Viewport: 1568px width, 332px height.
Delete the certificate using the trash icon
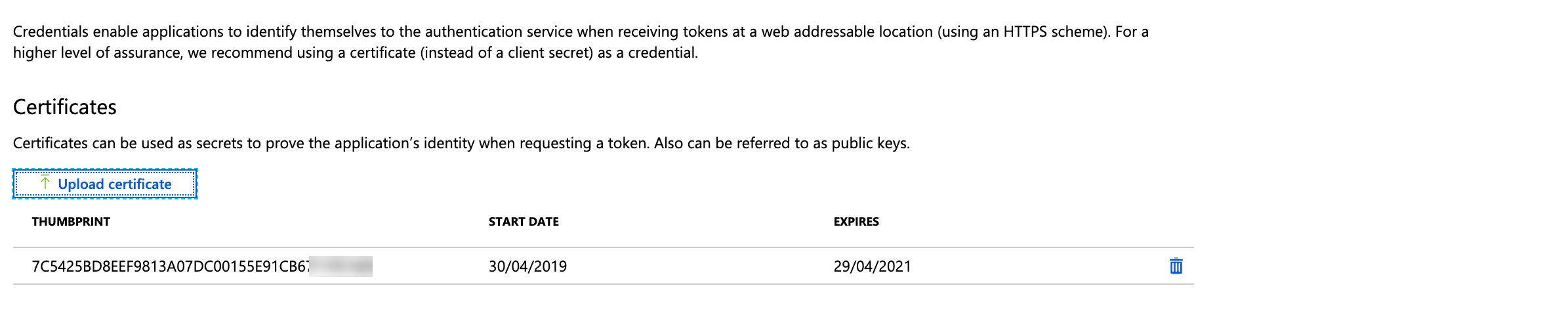(x=1176, y=266)
